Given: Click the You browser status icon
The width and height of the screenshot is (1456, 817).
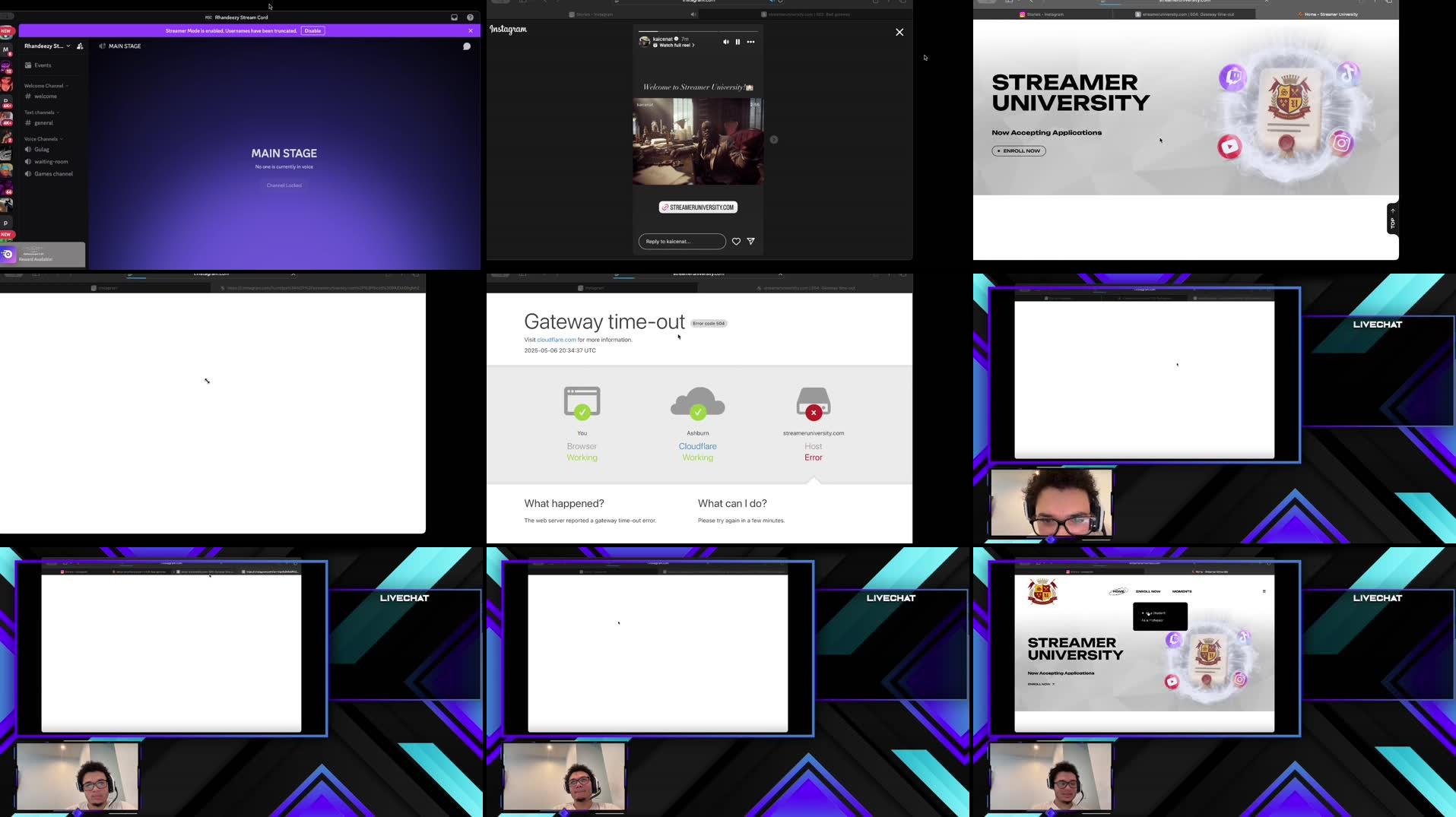Looking at the screenshot, I should 582,403.
